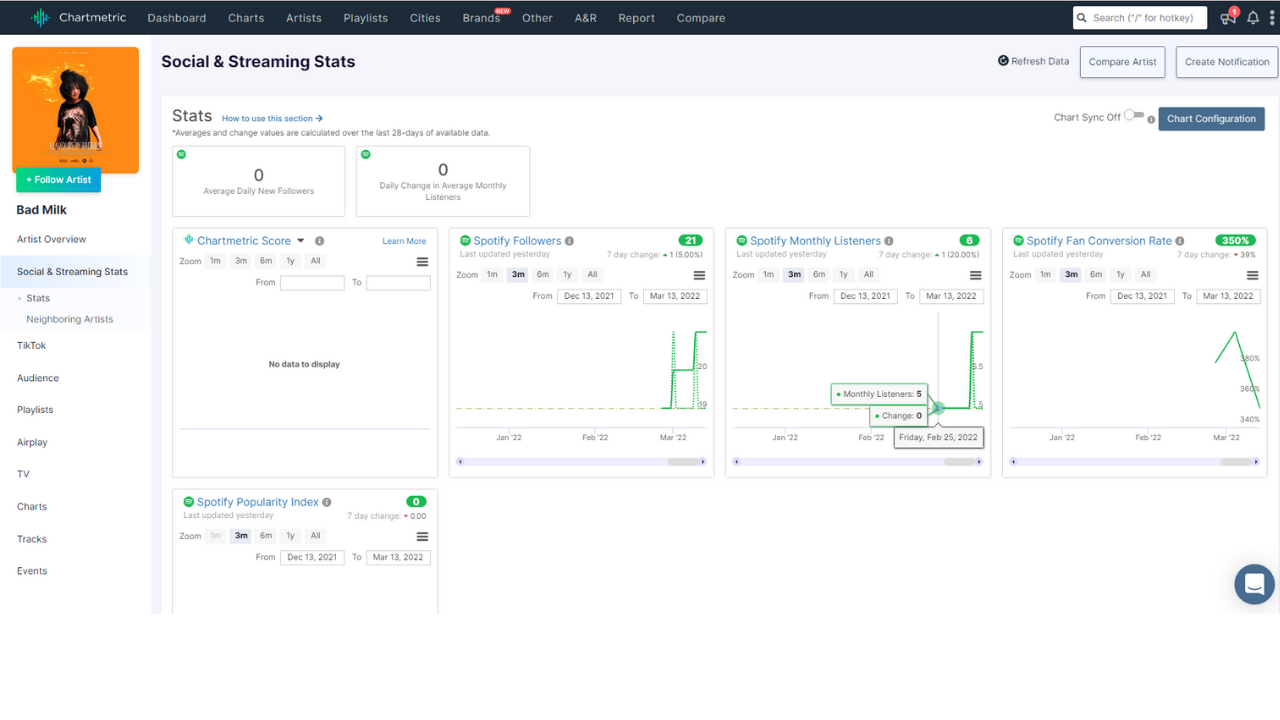Click the scroll-left arrow under Spotify Followers chart
The width and height of the screenshot is (1280, 720).
(x=460, y=462)
